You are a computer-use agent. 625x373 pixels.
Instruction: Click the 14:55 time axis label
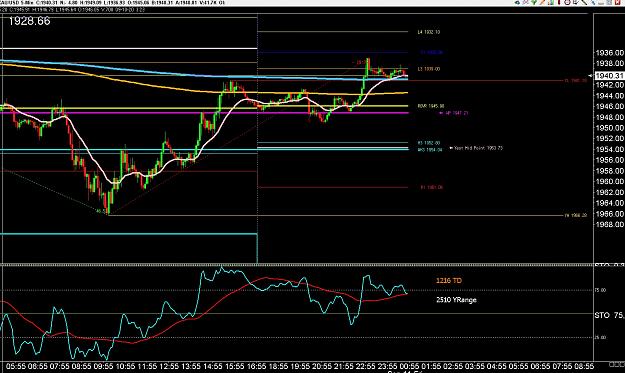(212, 366)
